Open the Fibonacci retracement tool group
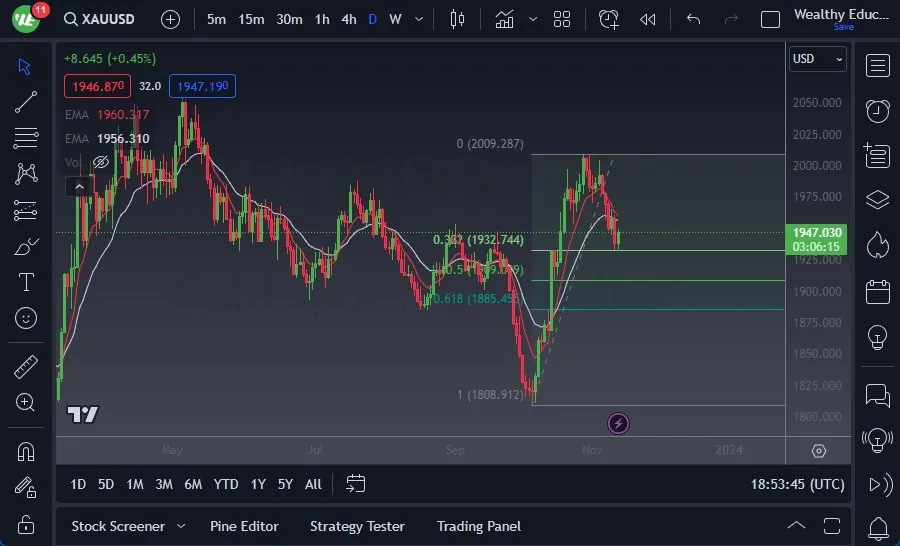This screenshot has height=546, width=900. pos(25,138)
